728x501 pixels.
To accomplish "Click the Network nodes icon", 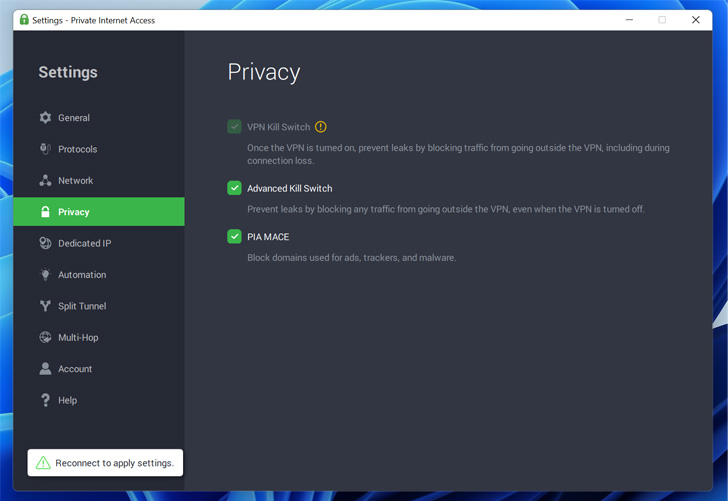I will click(x=45, y=181).
